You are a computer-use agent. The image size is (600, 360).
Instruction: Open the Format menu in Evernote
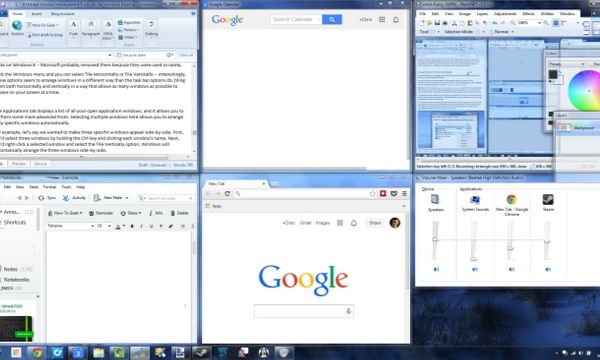click(49, 187)
